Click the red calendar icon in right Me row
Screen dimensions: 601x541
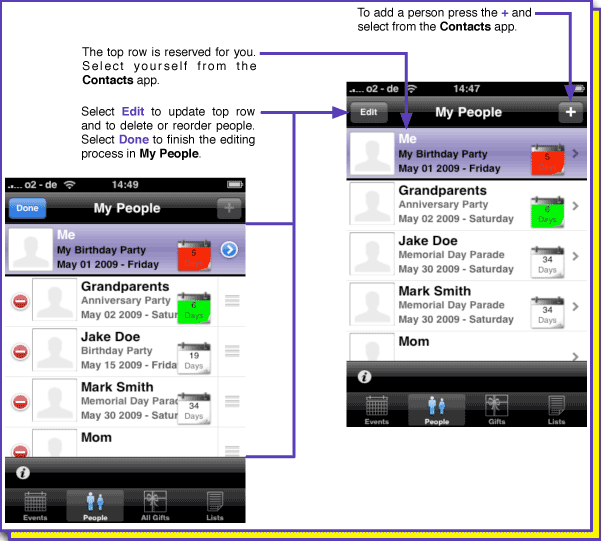(546, 158)
